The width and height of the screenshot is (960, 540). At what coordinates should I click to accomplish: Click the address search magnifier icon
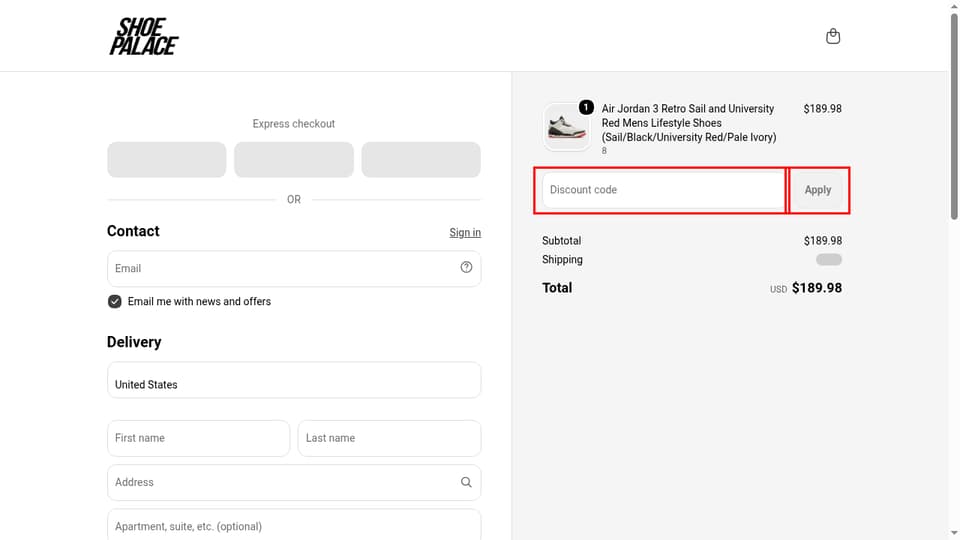click(466, 482)
